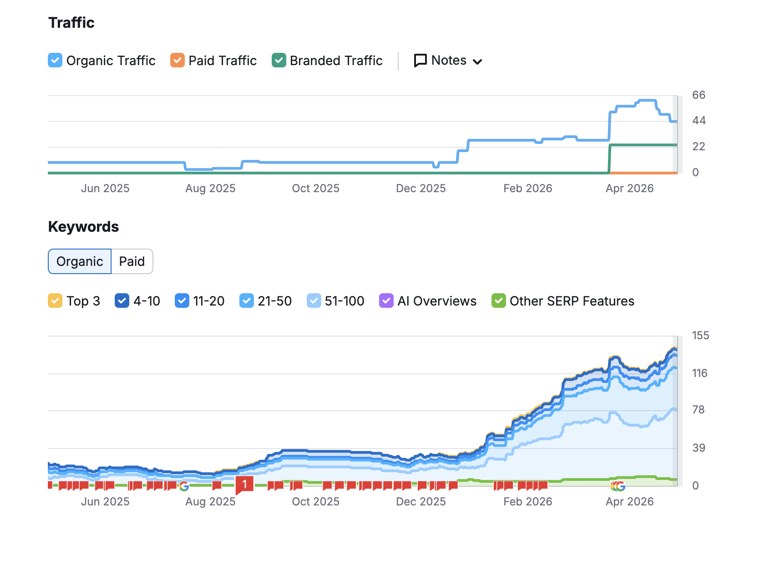The image size is (760, 580).
Task: Select the Organic keywords tab
Action: (80, 262)
